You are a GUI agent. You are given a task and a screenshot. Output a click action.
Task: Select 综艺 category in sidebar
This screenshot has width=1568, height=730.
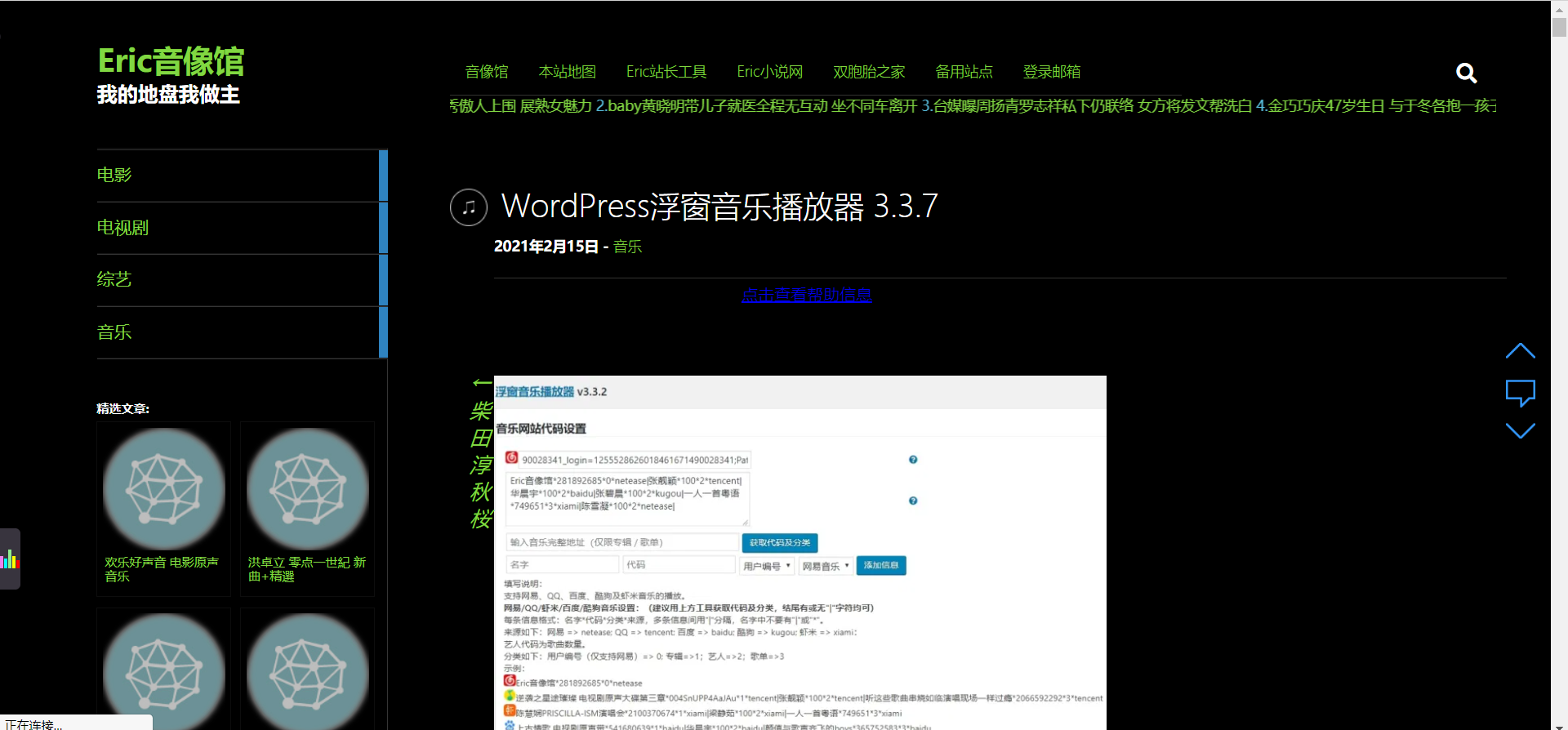[242, 280]
